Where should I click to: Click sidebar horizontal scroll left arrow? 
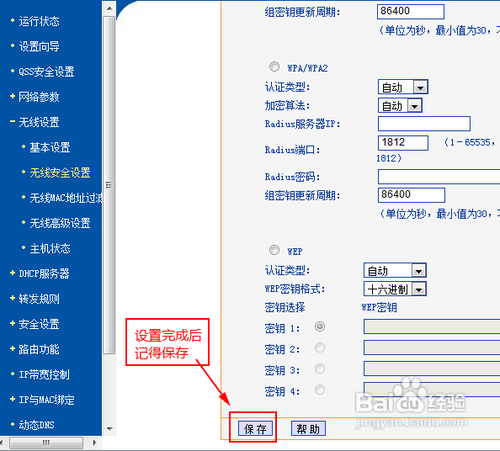[x=2, y=443]
